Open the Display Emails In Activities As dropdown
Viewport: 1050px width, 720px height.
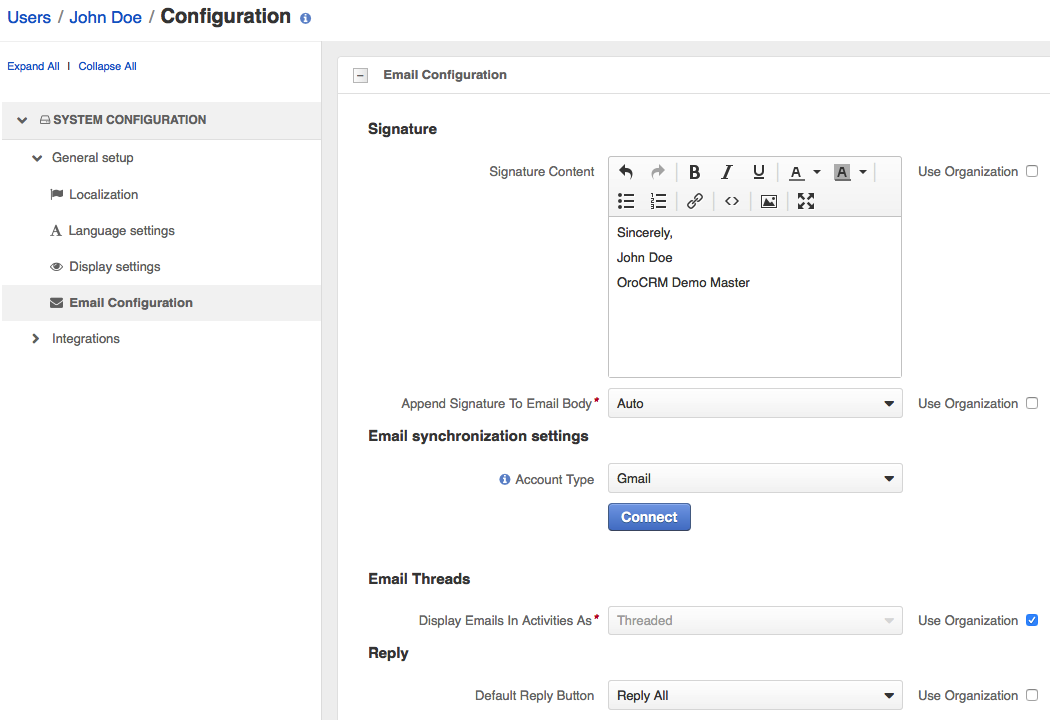755,620
